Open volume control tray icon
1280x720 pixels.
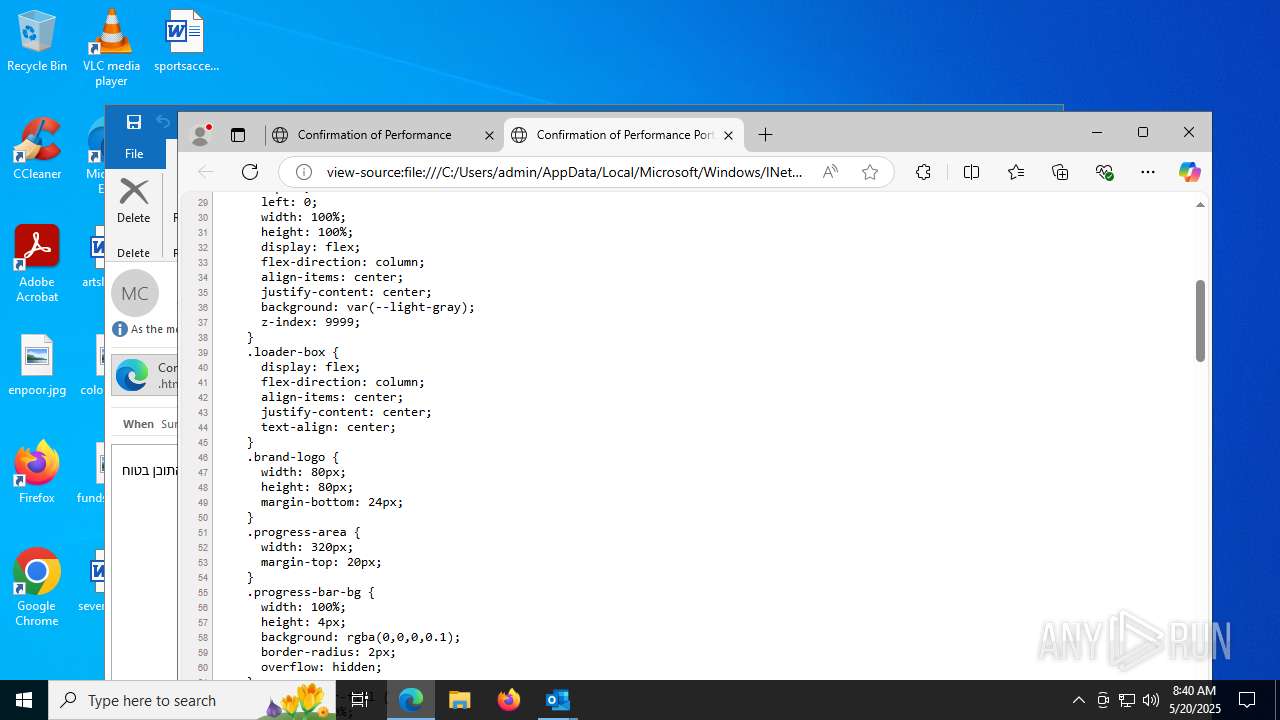coord(1151,700)
